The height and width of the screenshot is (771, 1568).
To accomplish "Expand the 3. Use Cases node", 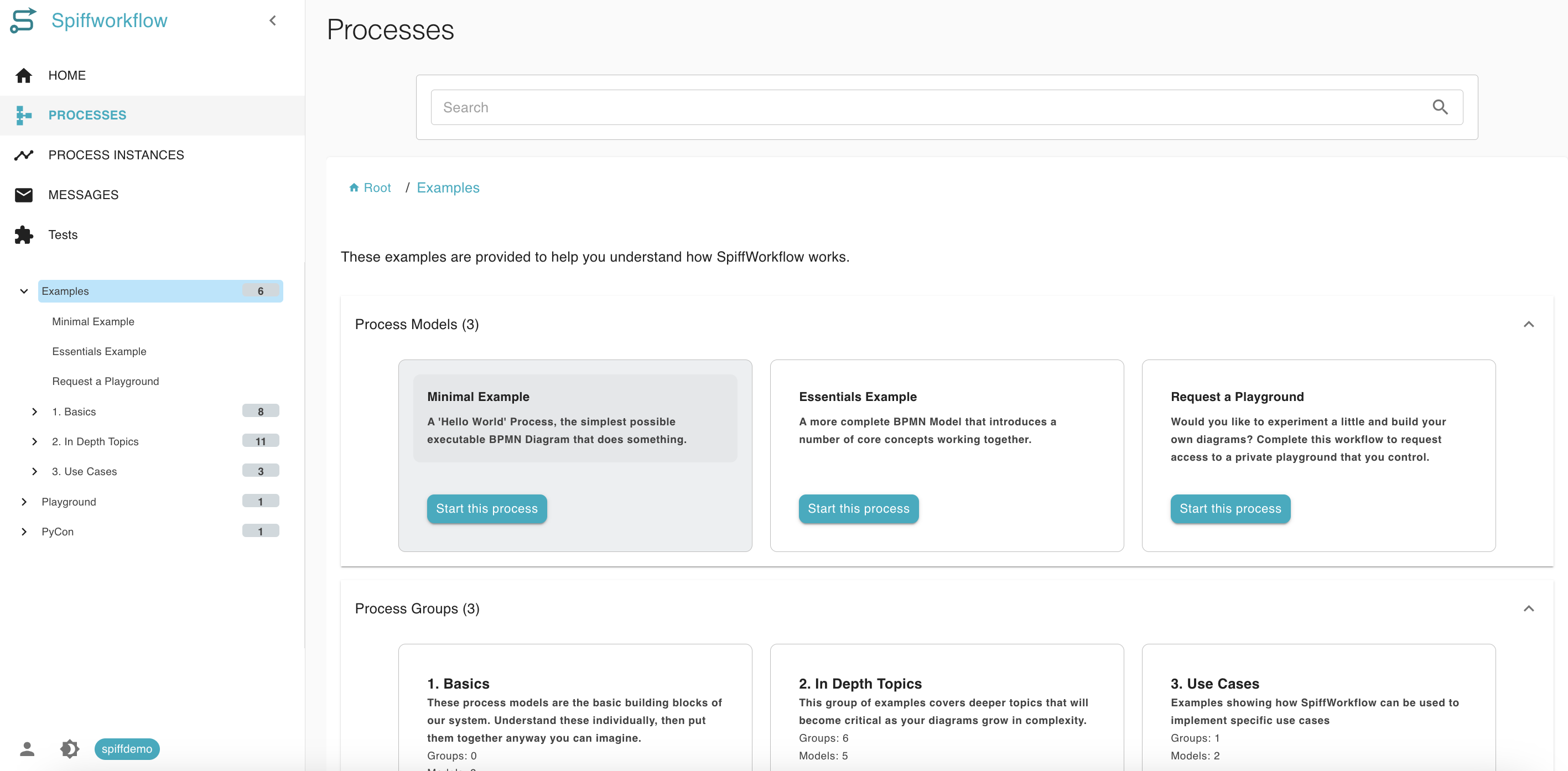I will coord(35,471).
